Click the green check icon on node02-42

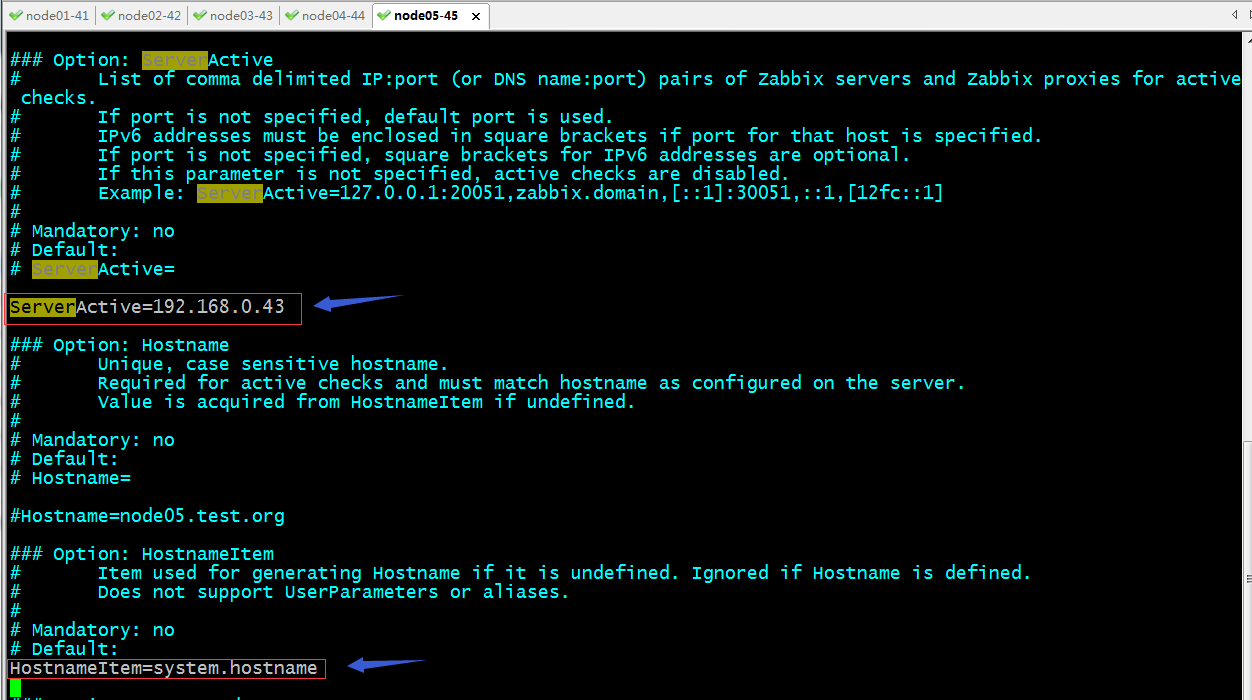(108, 15)
